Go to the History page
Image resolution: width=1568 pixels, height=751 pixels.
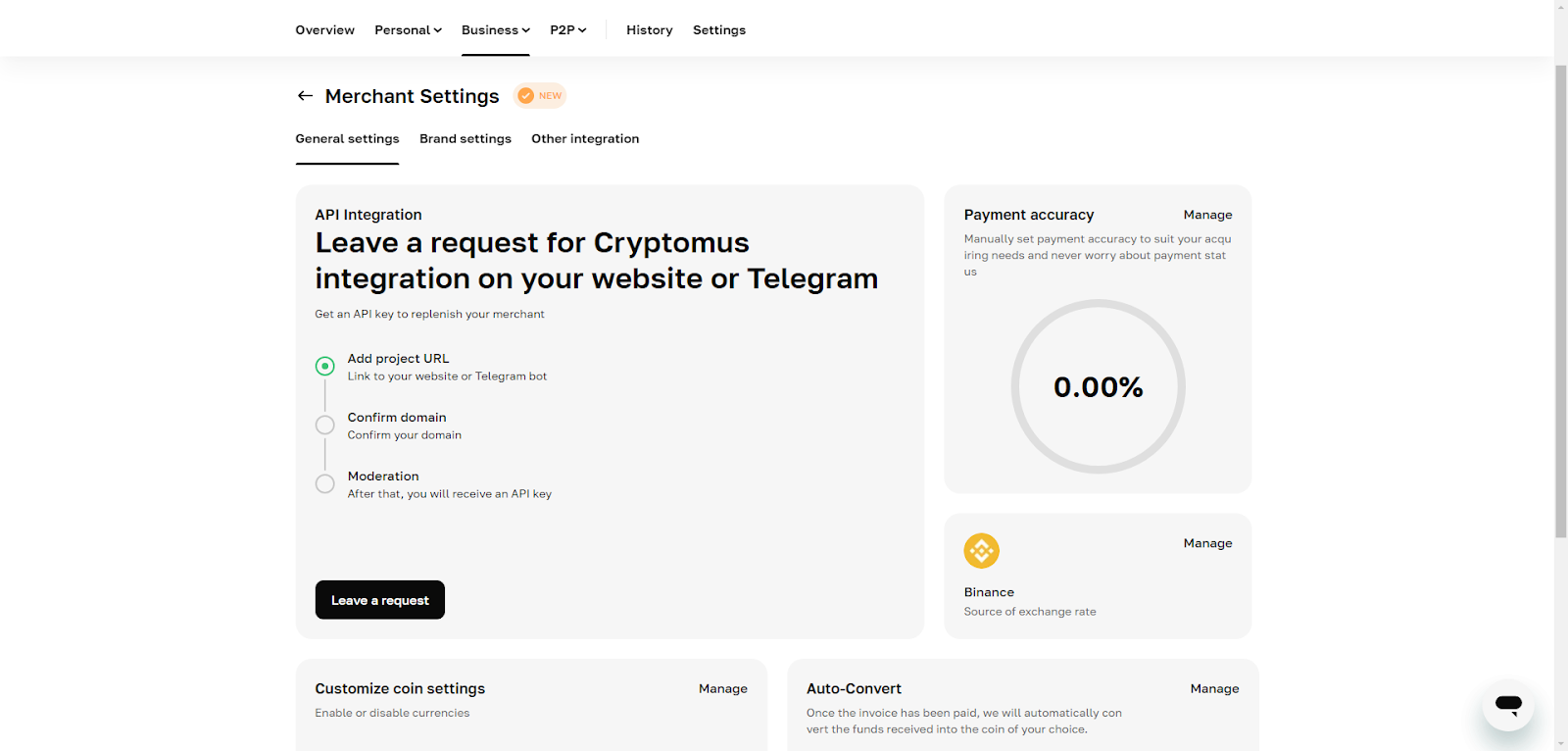pos(650,30)
